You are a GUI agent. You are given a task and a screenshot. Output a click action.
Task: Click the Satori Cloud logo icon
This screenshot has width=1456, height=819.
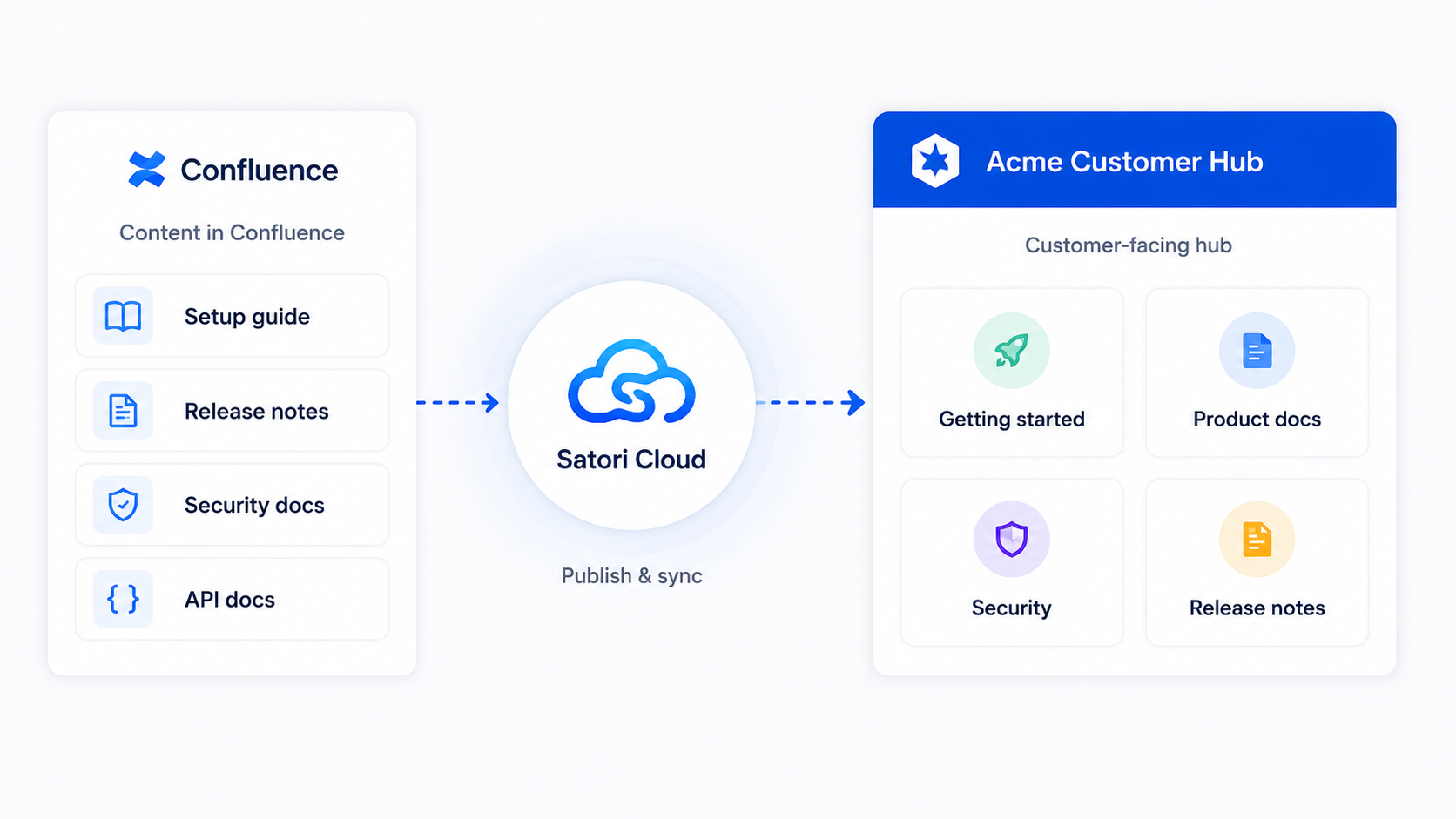click(631, 381)
